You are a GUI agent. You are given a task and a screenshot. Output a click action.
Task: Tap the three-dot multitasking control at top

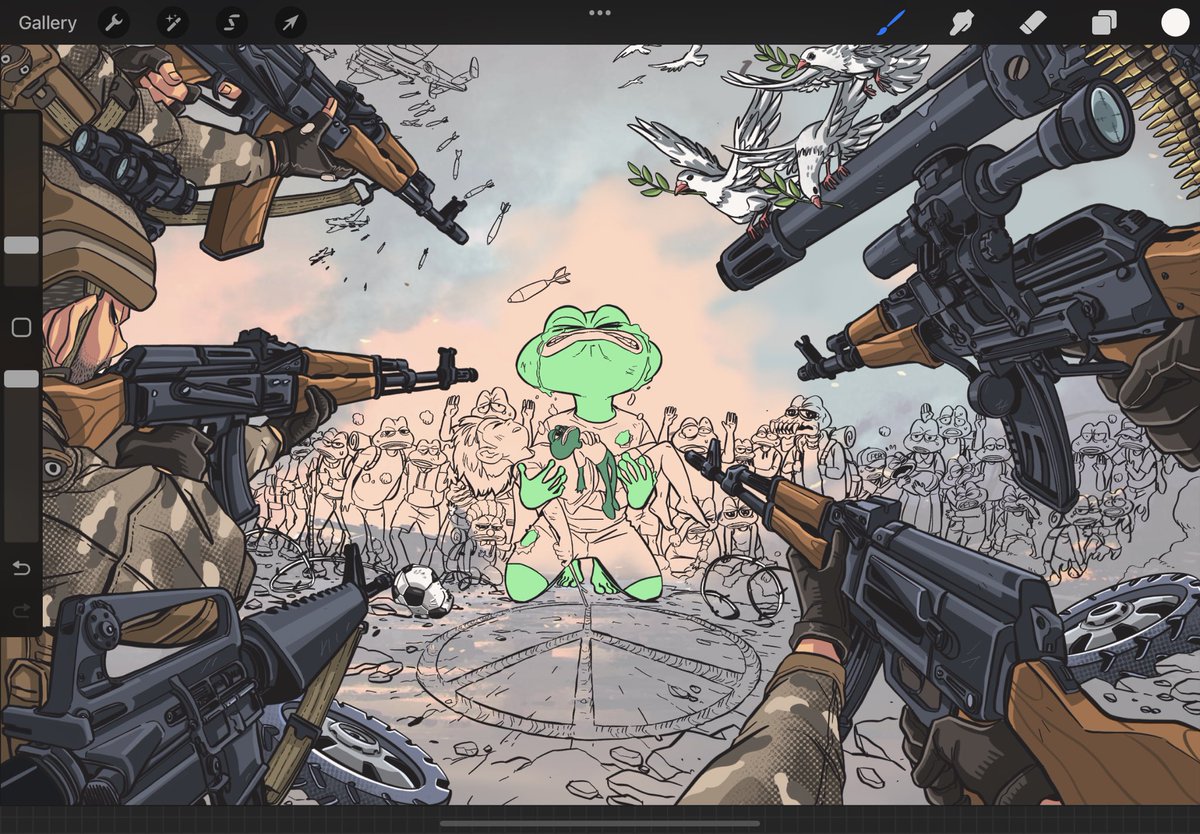click(x=600, y=13)
